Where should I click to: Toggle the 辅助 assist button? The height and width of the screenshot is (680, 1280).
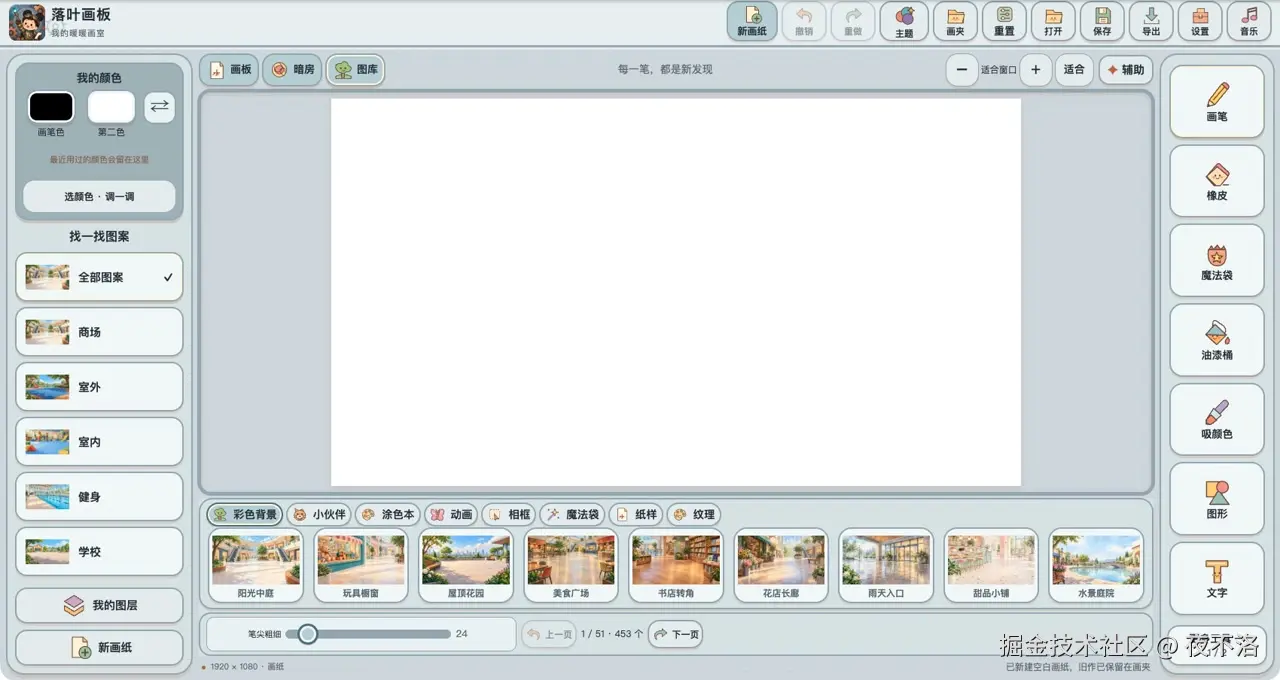1125,70
